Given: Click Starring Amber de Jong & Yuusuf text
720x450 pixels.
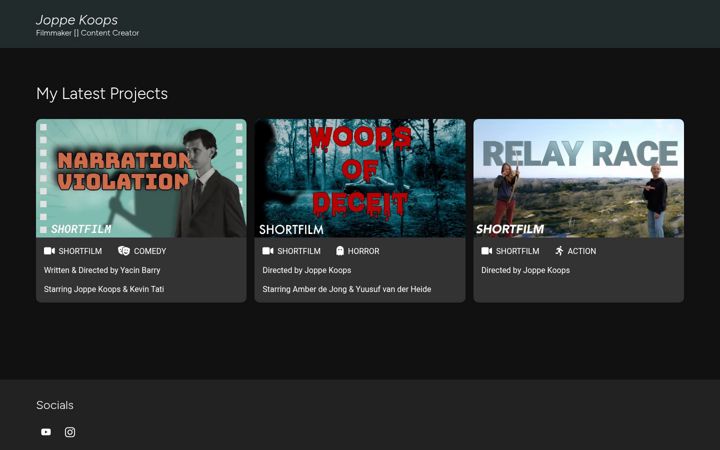Looking at the screenshot, I should (x=347, y=289).
